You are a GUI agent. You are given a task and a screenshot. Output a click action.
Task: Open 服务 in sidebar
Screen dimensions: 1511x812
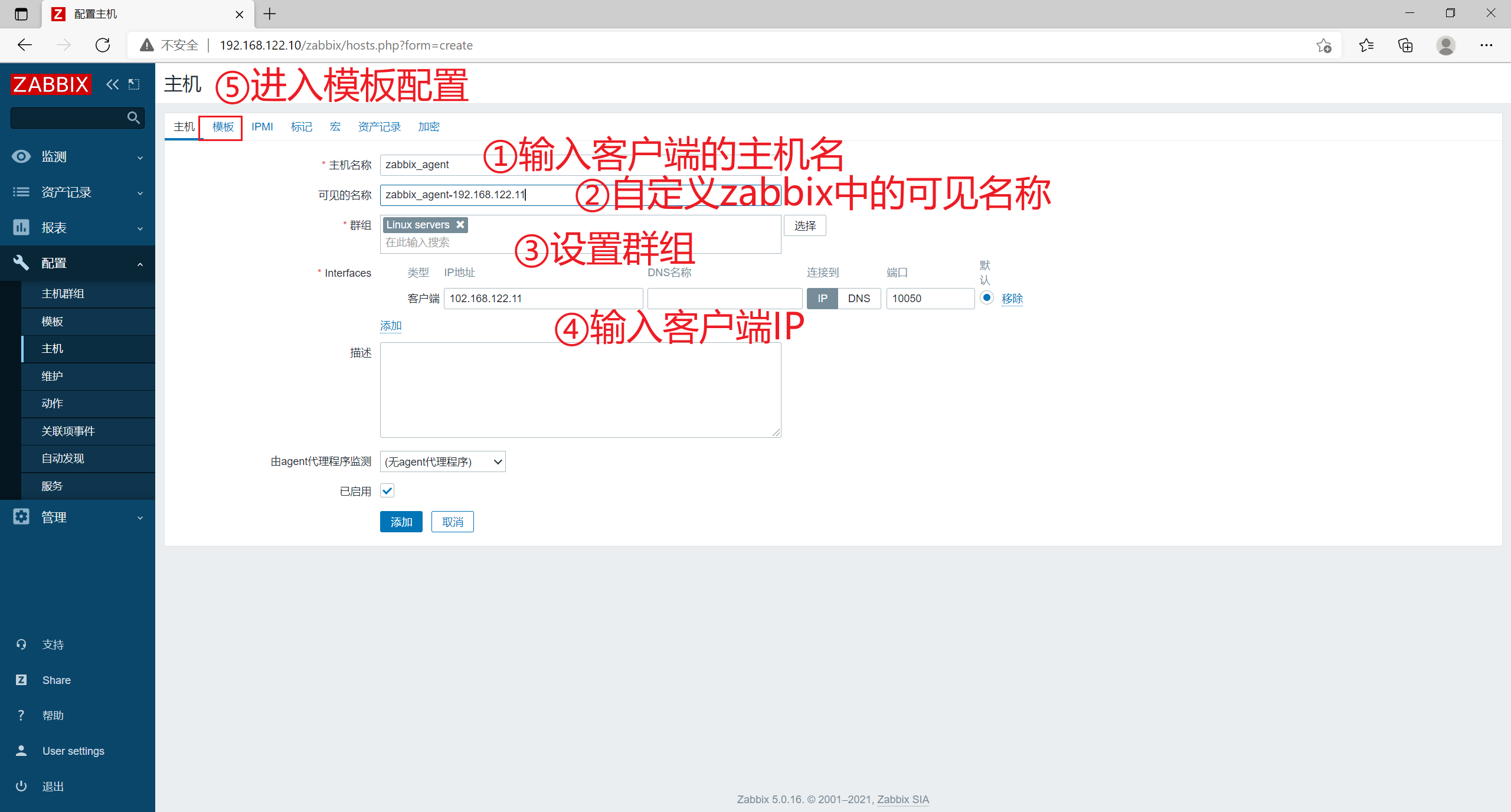click(88, 486)
